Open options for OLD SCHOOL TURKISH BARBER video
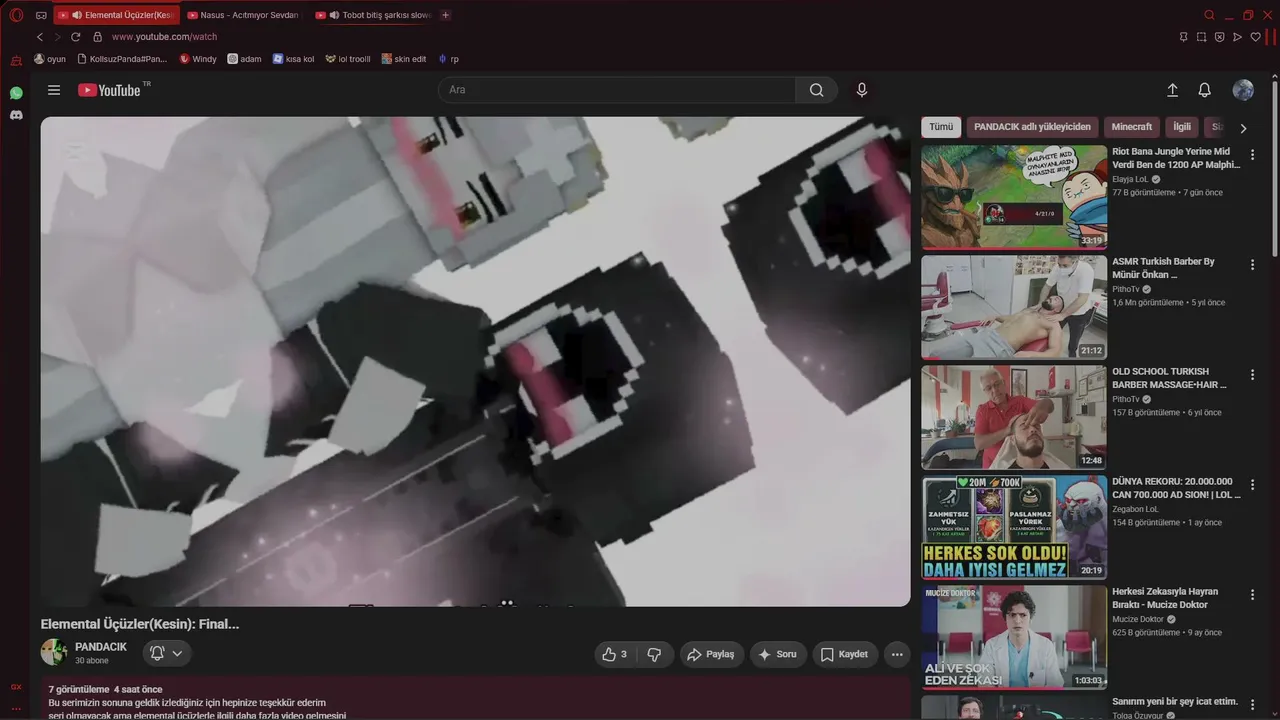Image resolution: width=1280 pixels, height=720 pixels. [x=1252, y=375]
